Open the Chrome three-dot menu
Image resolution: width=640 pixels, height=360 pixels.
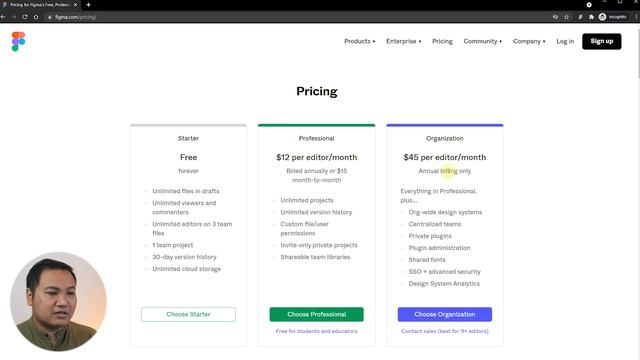tap(636, 17)
